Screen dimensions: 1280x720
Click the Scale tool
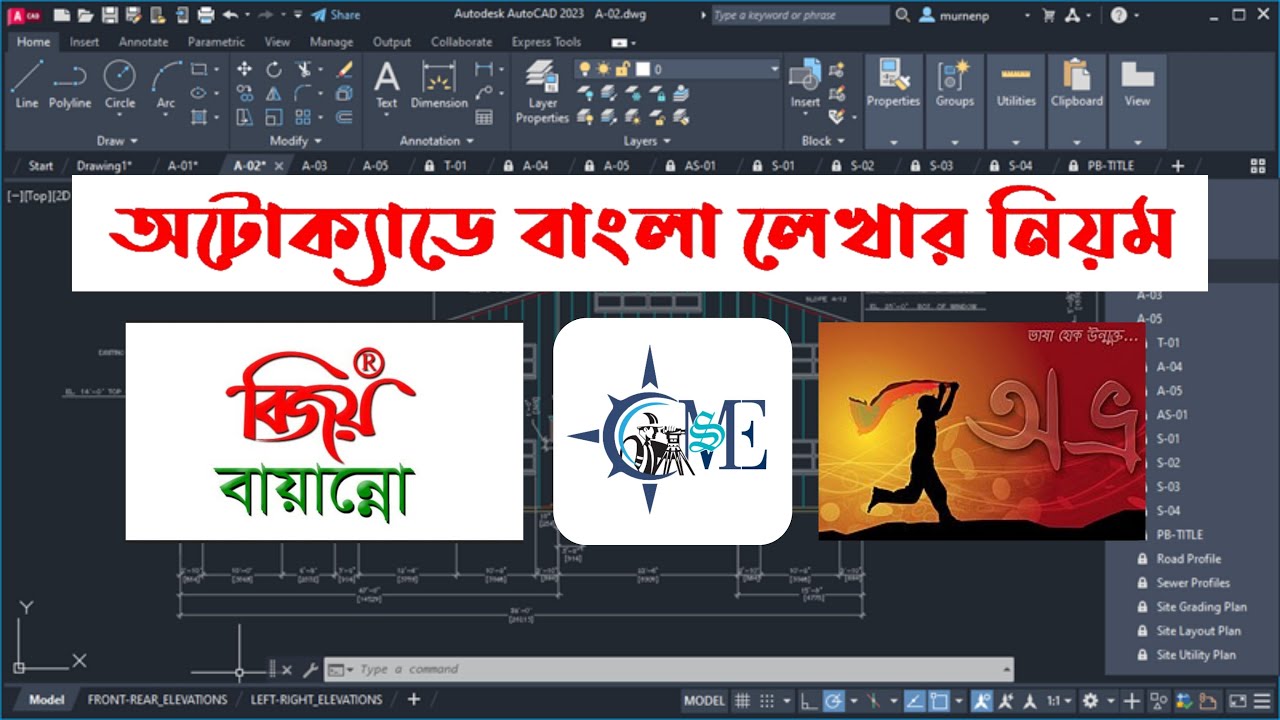pos(274,117)
